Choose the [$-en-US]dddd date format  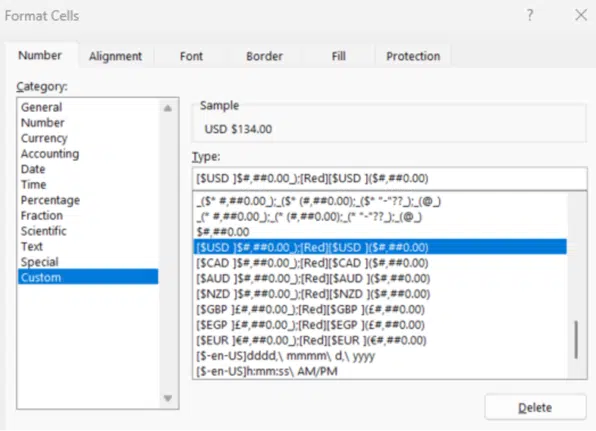pos(380,356)
